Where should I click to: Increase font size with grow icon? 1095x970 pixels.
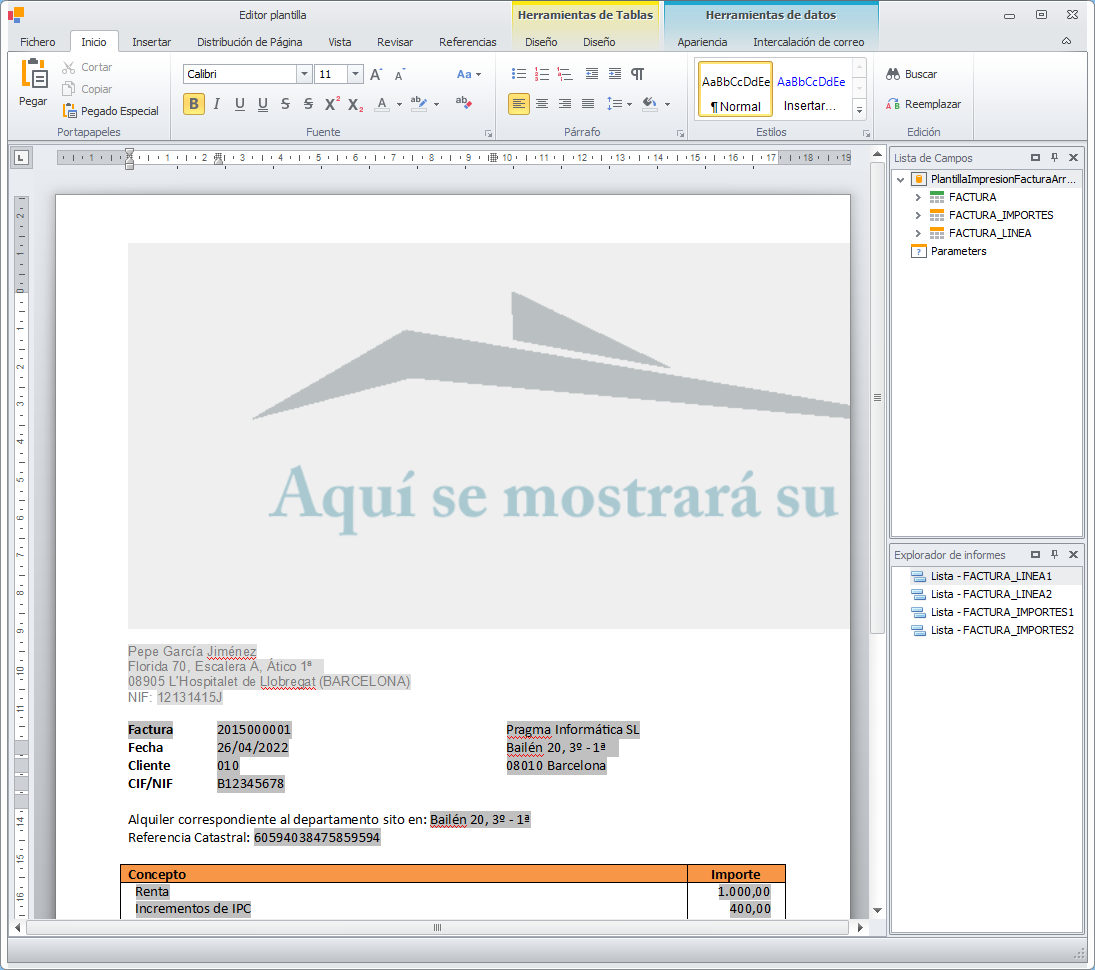click(x=376, y=74)
